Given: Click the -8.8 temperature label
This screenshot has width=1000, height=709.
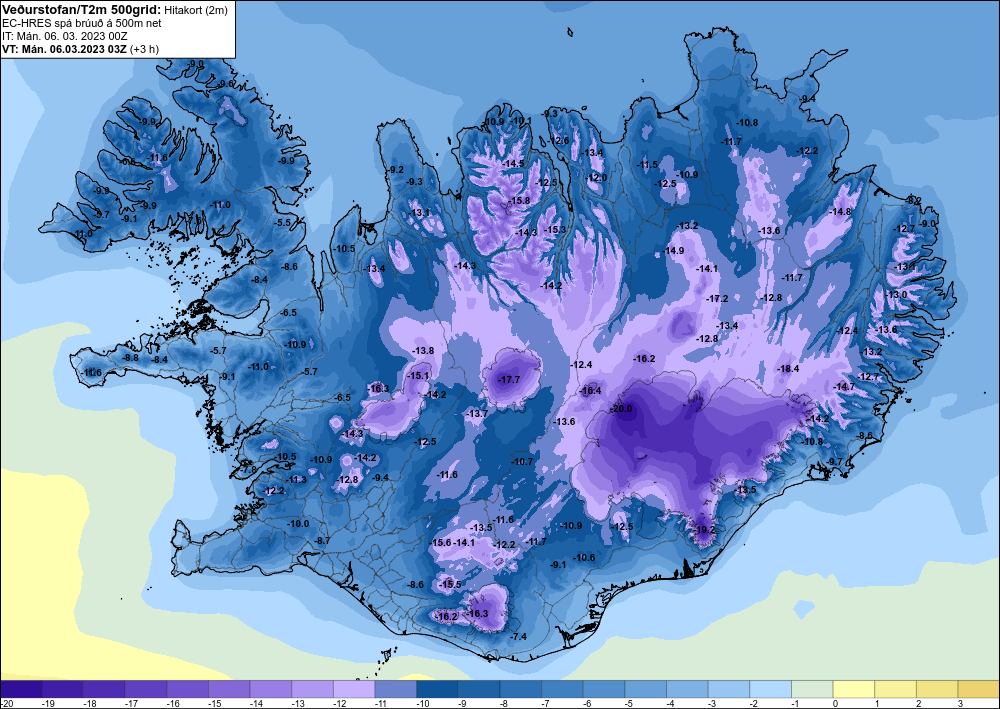Looking at the screenshot, I should (x=131, y=358).
